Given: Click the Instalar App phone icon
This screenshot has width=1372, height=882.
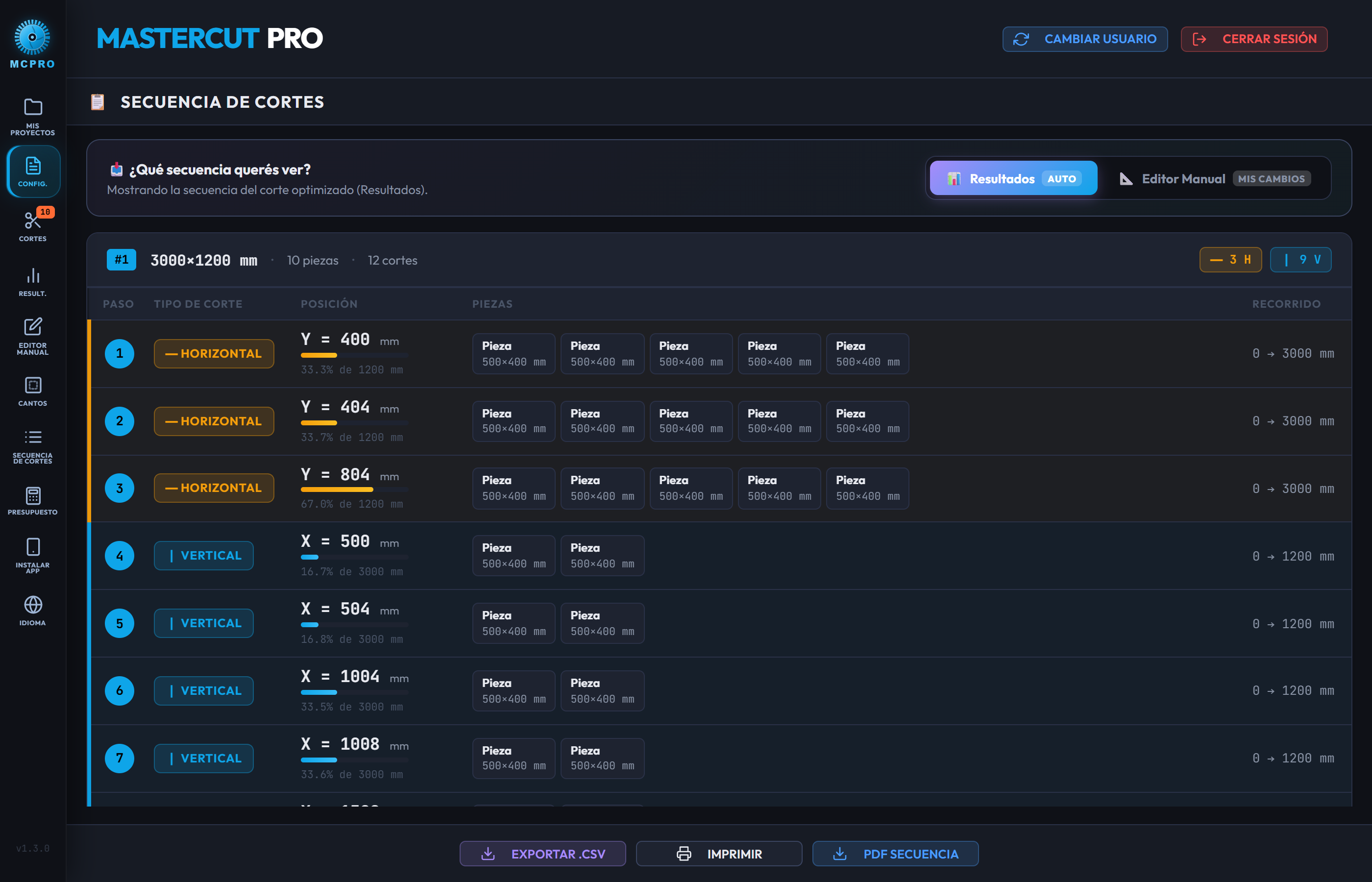Looking at the screenshot, I should (x=33, y=547).
